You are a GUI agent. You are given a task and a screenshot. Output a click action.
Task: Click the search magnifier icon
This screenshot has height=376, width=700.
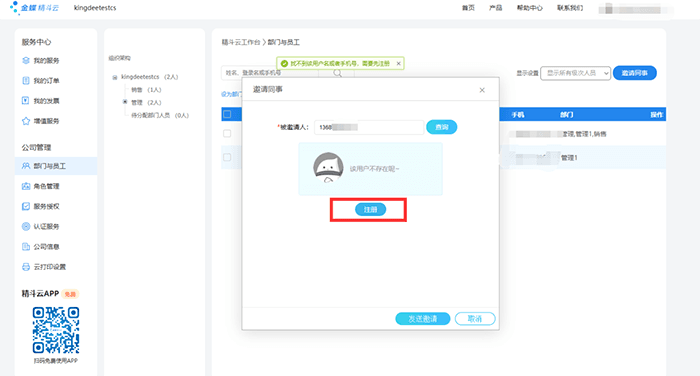(338, 73)
